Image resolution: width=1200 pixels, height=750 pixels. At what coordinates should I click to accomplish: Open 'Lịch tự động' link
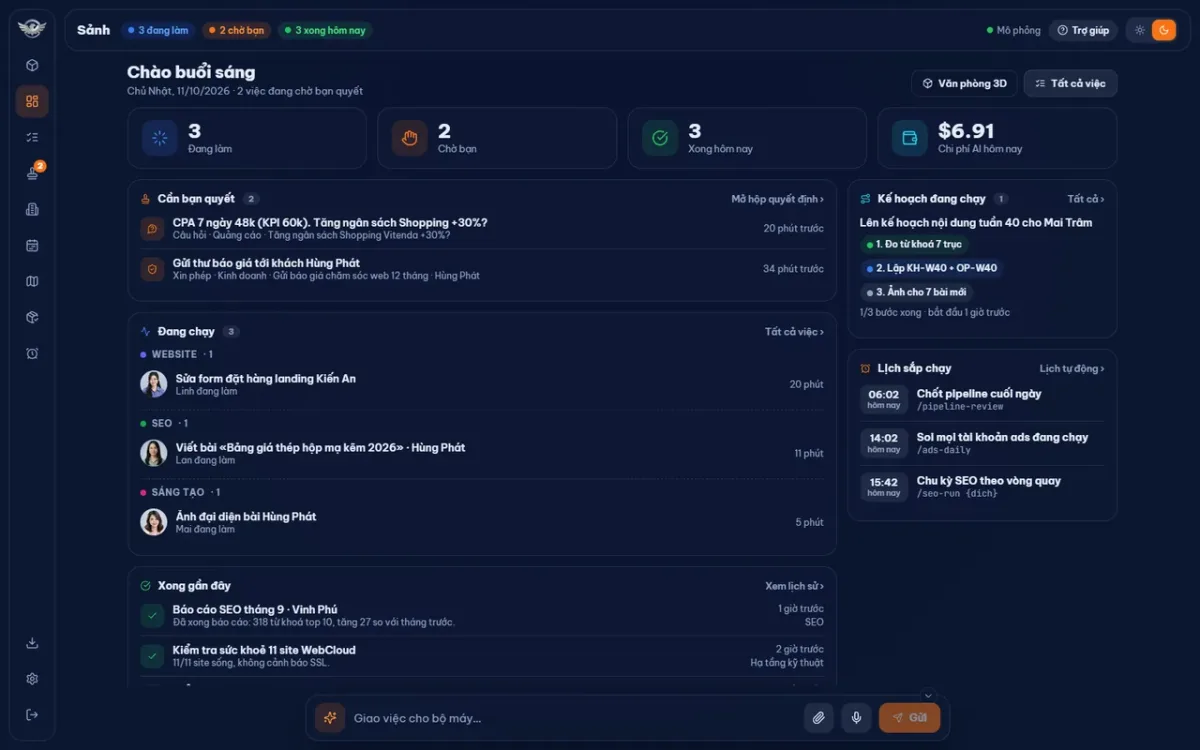pyautogui.click(x=1072, y=369)
